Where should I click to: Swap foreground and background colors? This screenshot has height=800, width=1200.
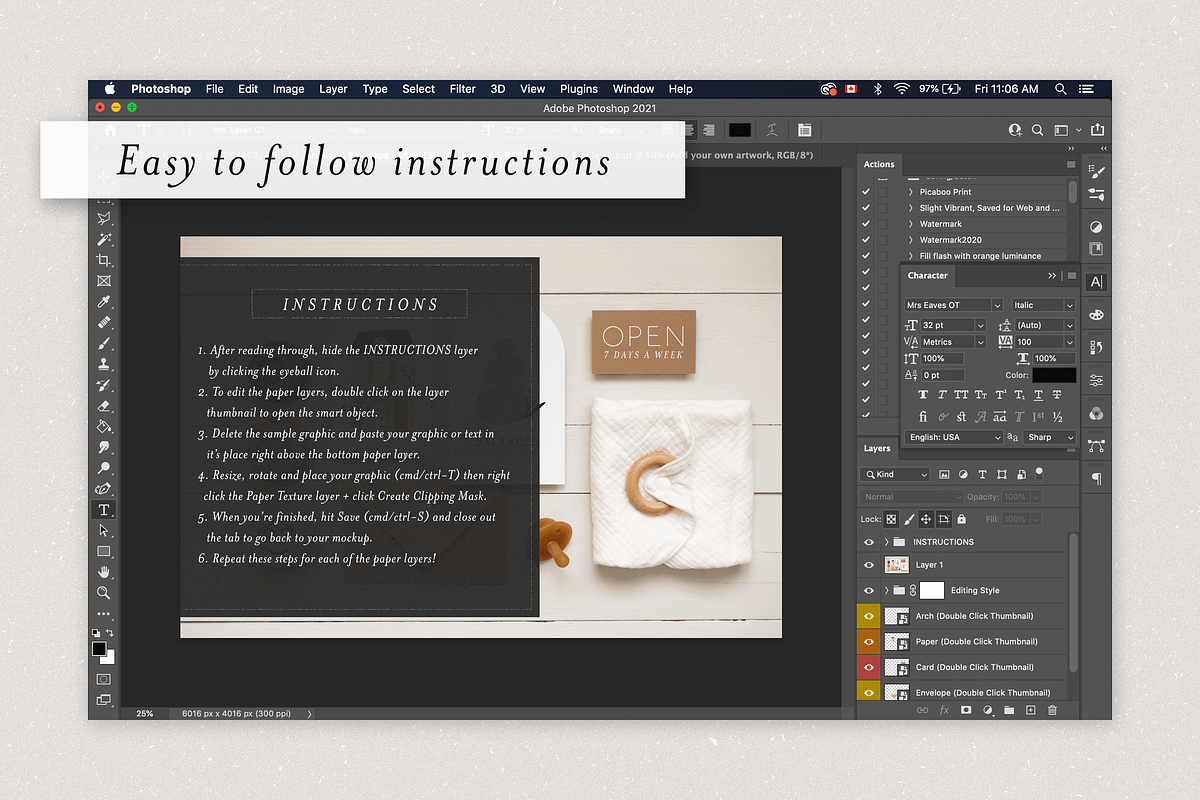pyautogui.click(x=110, y=633)
